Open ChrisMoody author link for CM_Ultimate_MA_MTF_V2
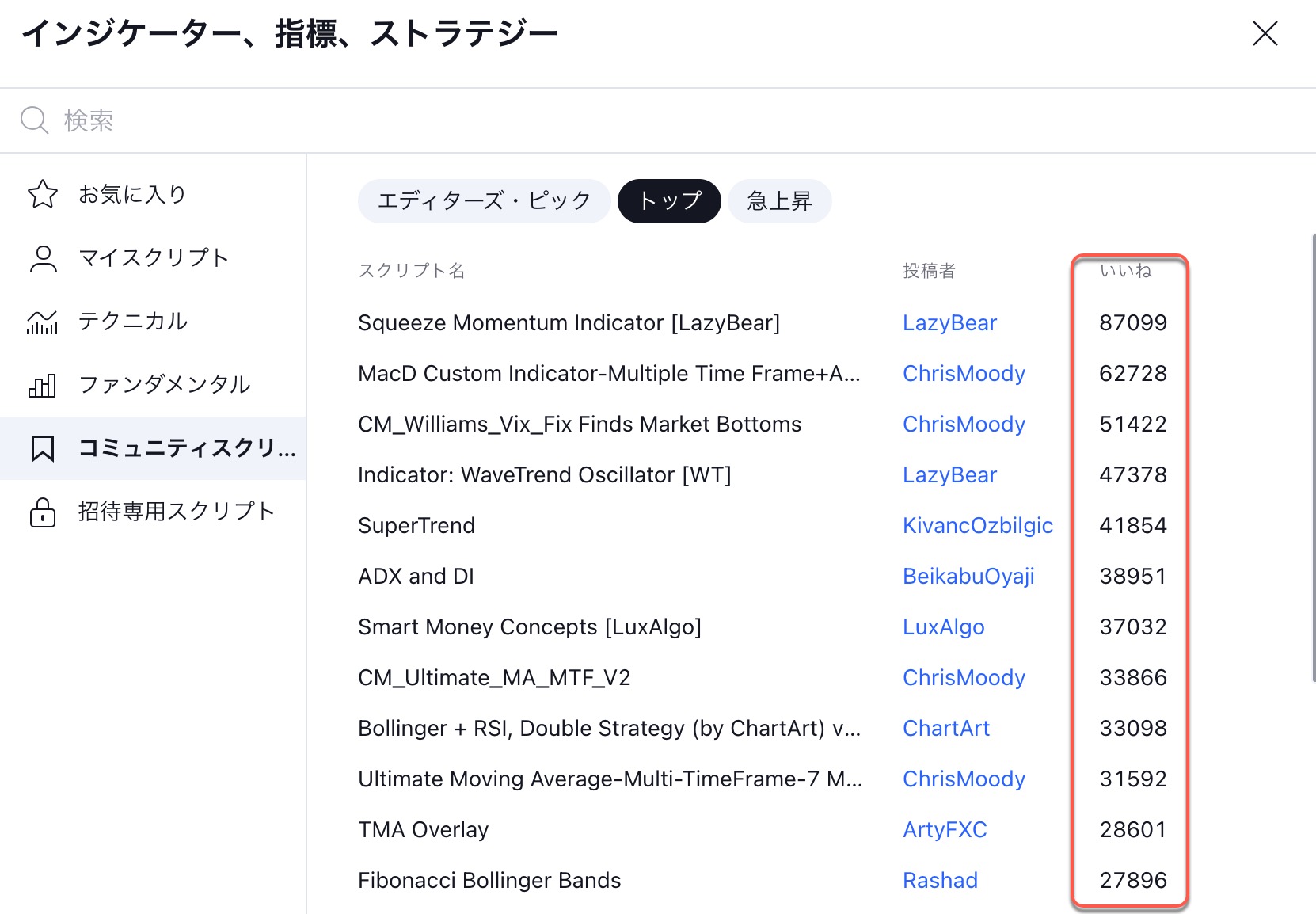Screen dimensions: 1316x914 [x=964, y=678]
